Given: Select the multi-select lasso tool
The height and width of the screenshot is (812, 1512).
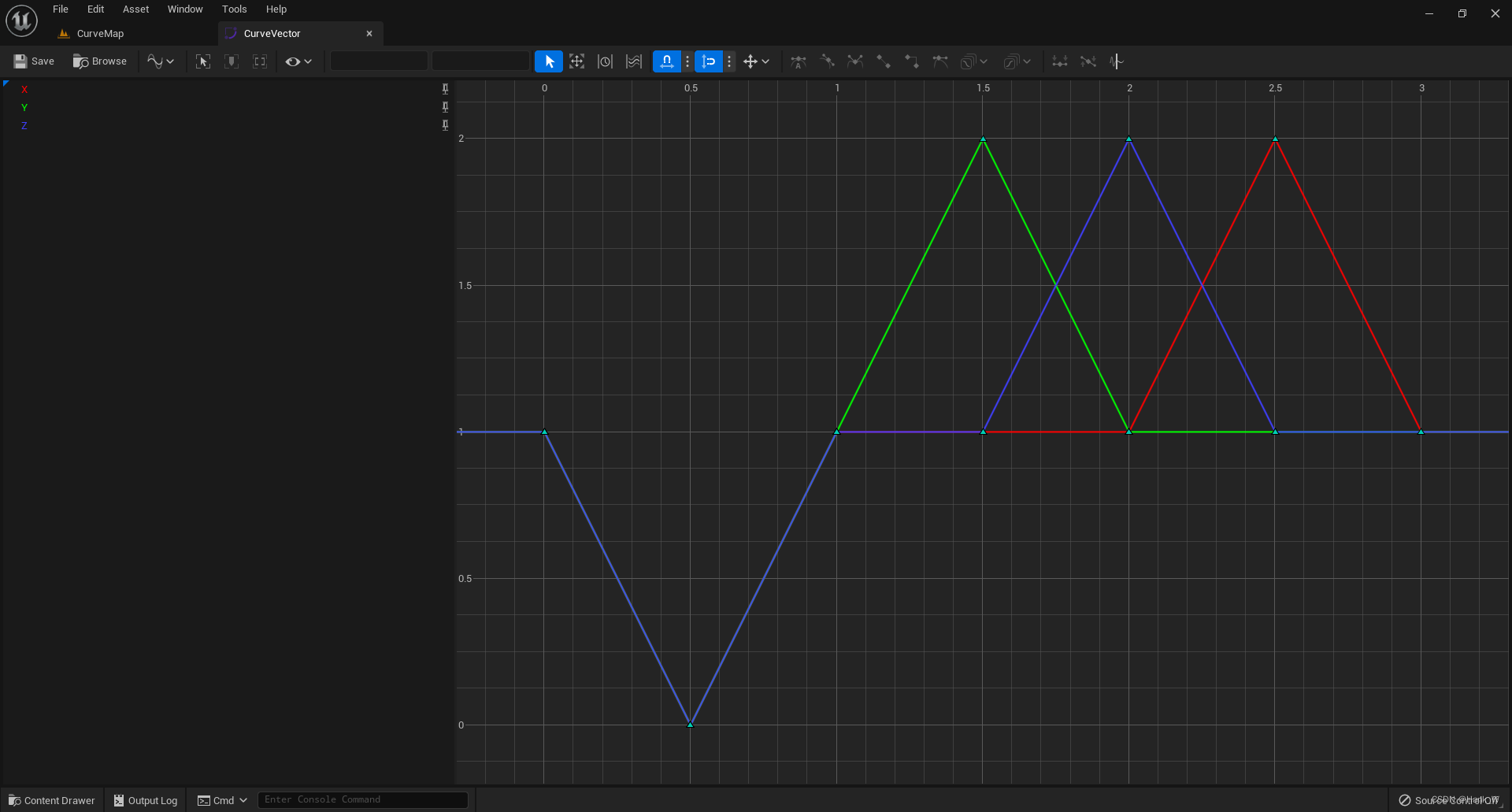Looking at the screenshot, I should point(633,61).
